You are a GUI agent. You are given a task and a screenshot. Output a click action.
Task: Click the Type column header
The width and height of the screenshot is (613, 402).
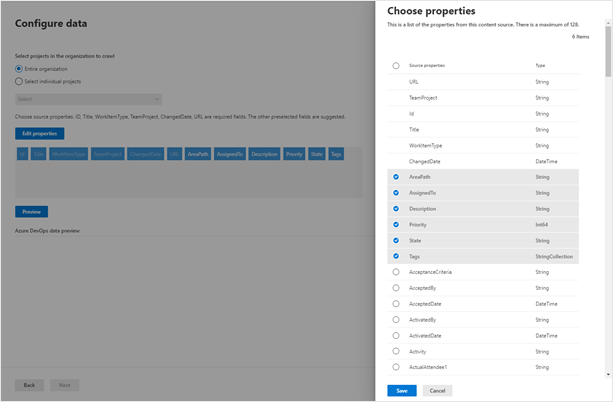tap(540, 66)
